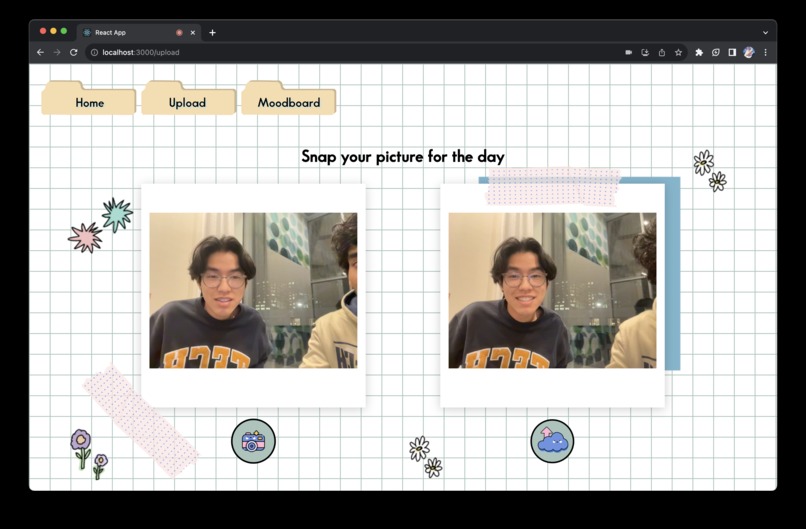806x529 pixels.
Task: Open the Chrome profile avatar
Action: (x=748, y=52)
